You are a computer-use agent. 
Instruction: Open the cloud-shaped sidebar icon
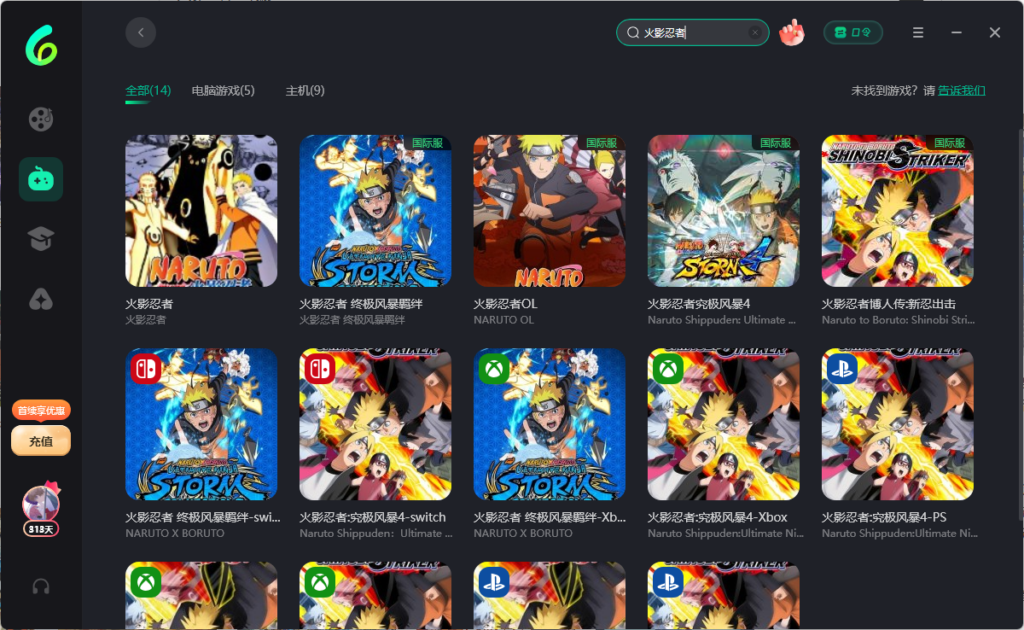click(40, 299)
